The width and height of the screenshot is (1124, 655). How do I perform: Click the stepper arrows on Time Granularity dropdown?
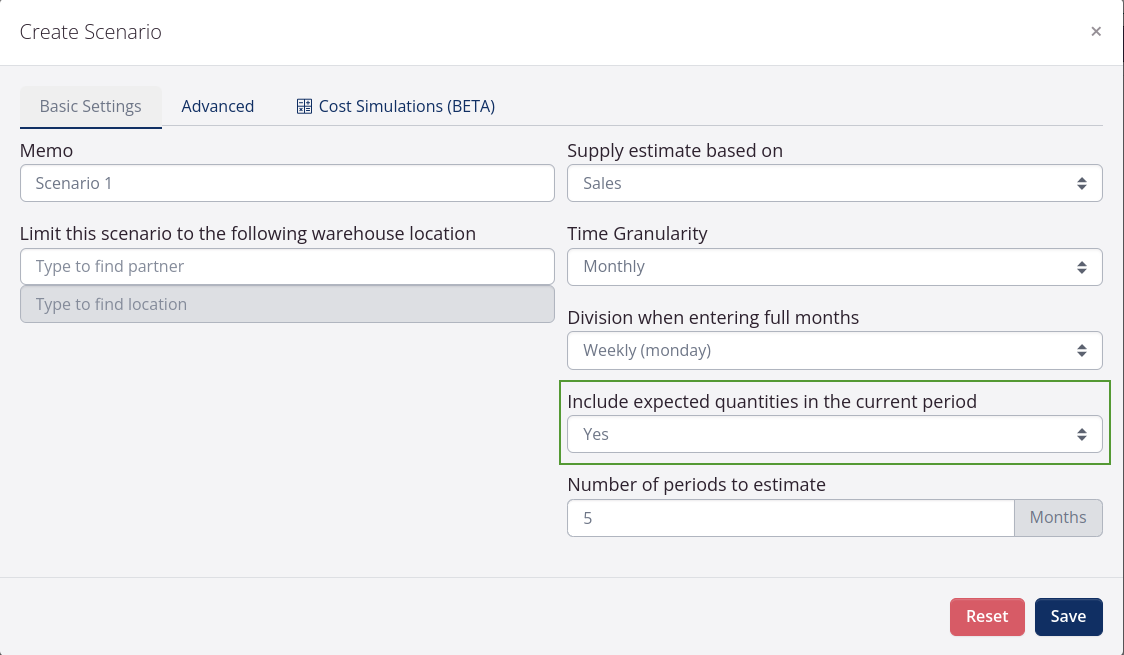pyautogui.click(x=1081, y=266)
